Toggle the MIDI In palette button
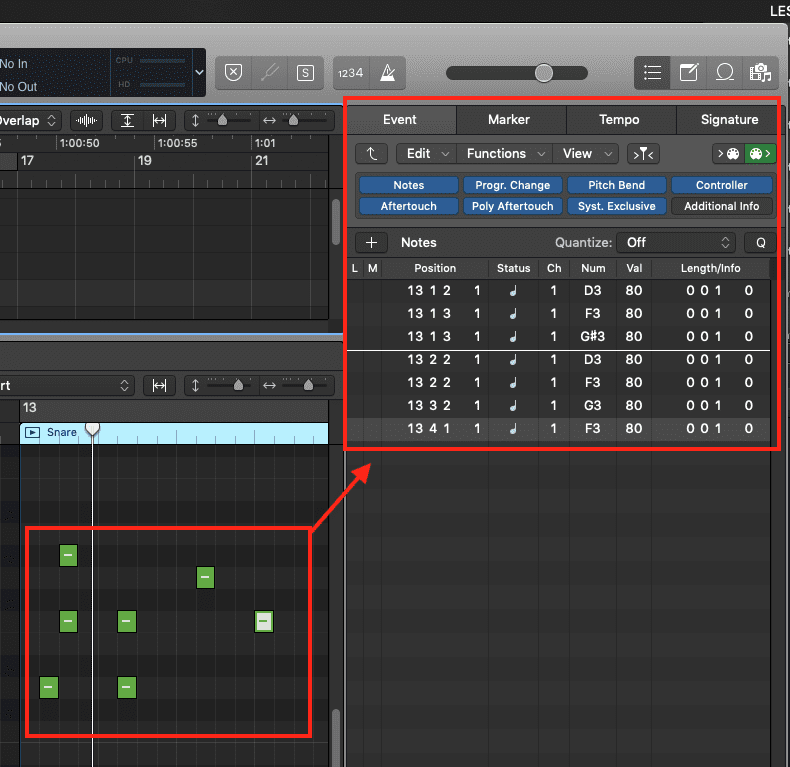Screen dimensions: 790x767 729,154
